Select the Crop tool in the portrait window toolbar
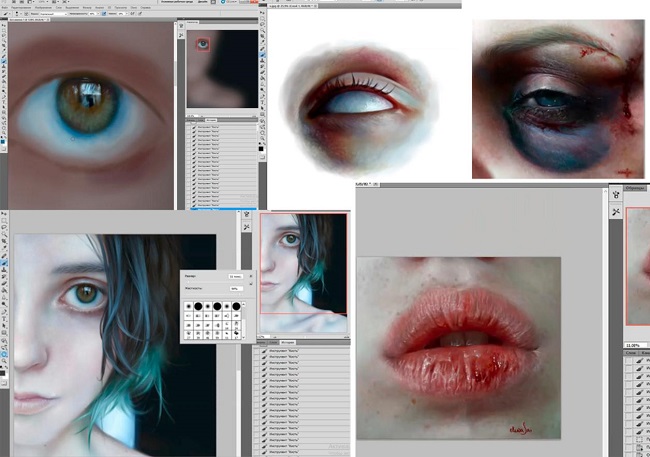The width and height of the screenshot is (650, 457). (x=4, y=241)
